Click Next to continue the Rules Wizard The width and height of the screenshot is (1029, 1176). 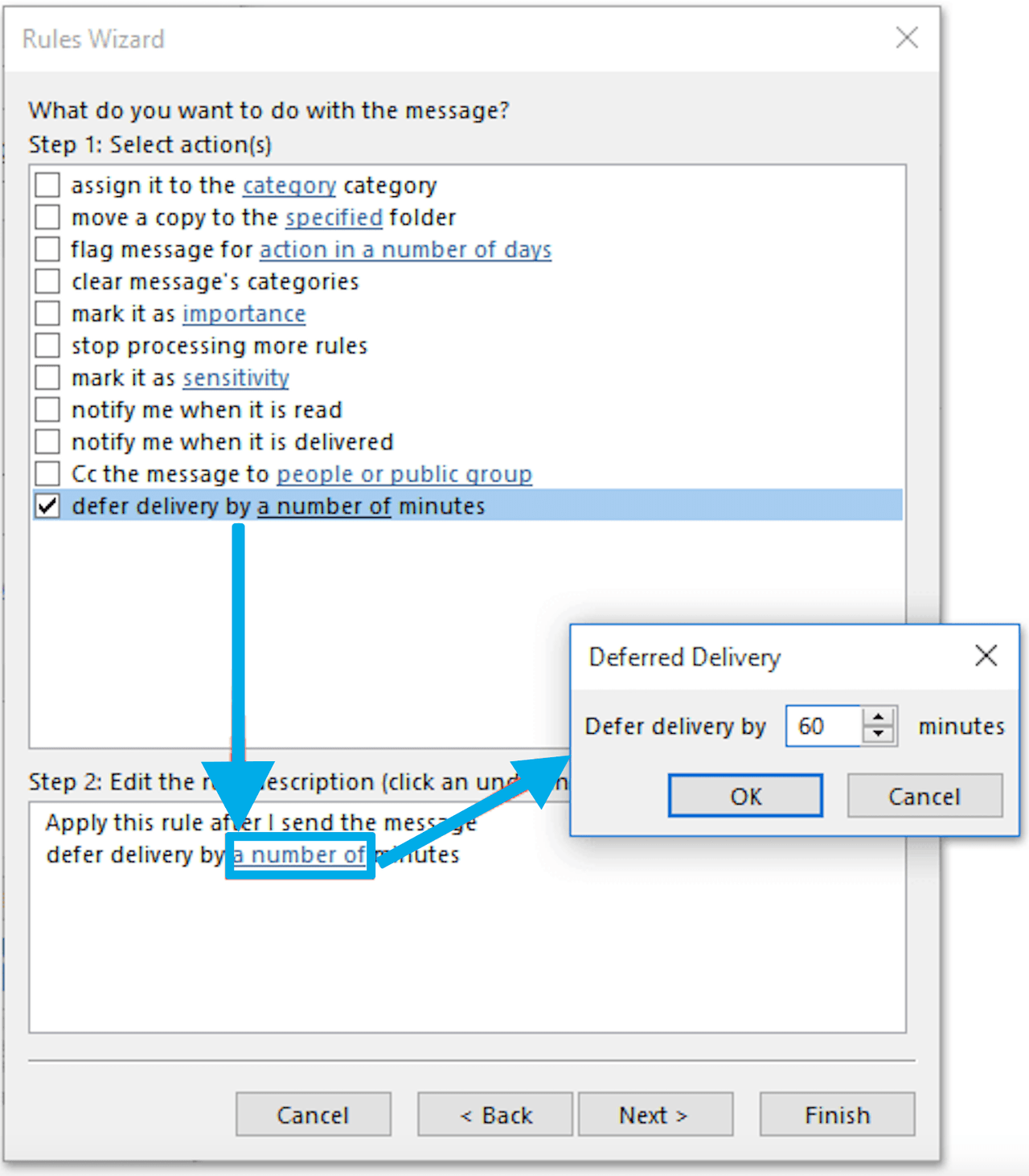coord(655,1114)
